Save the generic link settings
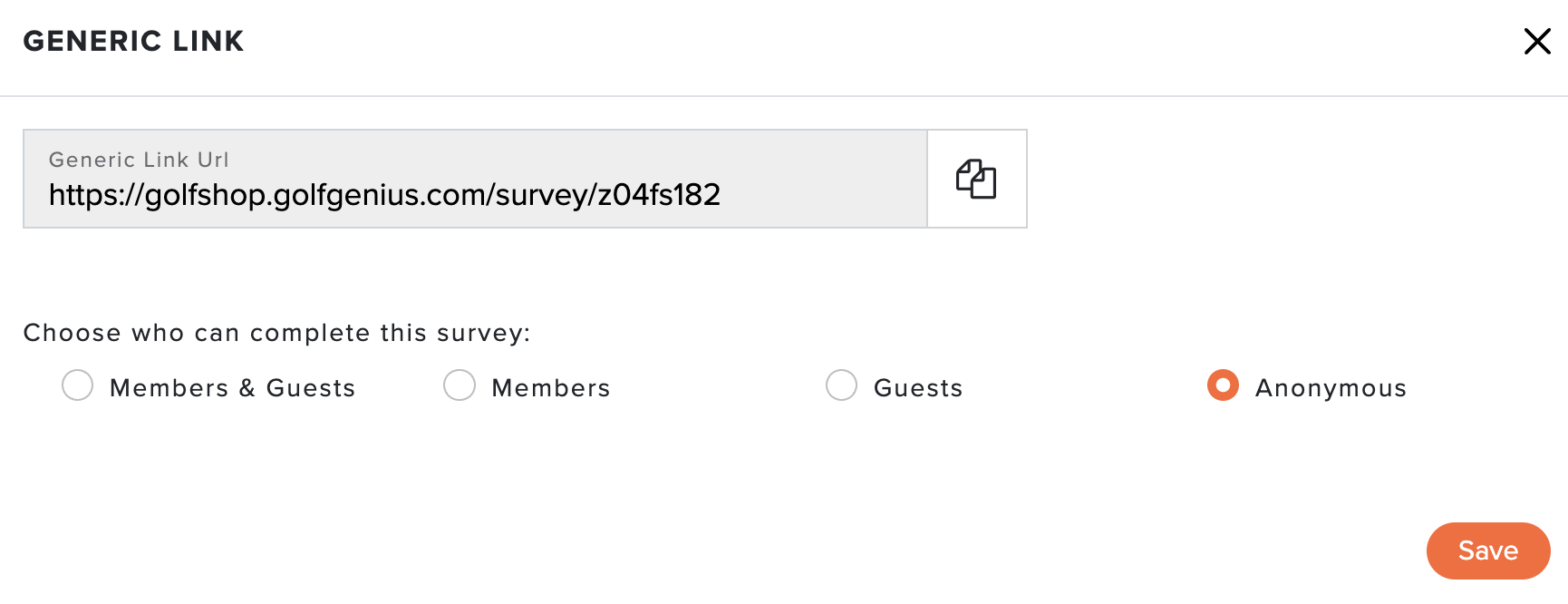Image resolution: width=1568 pixels, height=604 pixels. pyautogui.click(x=1488, y=550)
